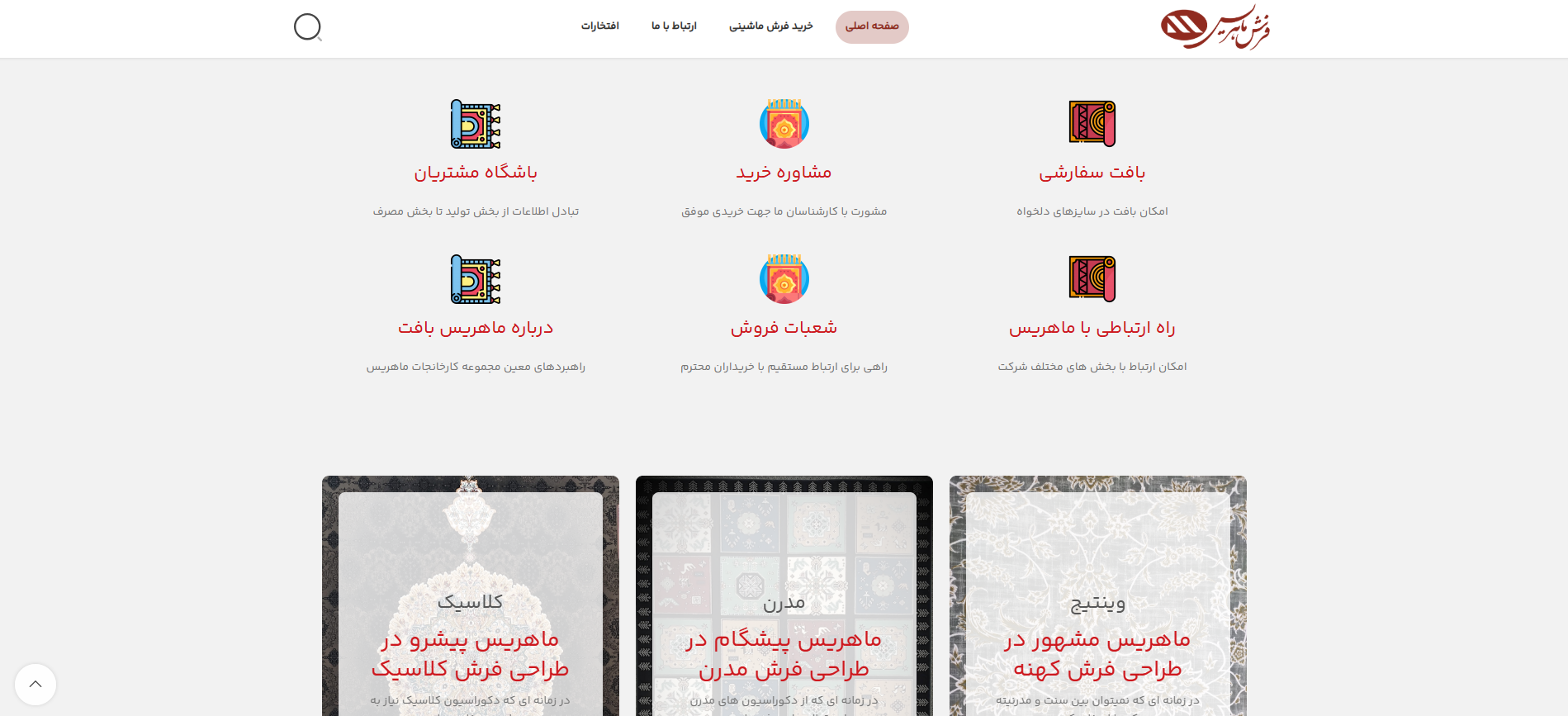Open the افتخارات menu item

pyautogui.click(x=599, y=26)
